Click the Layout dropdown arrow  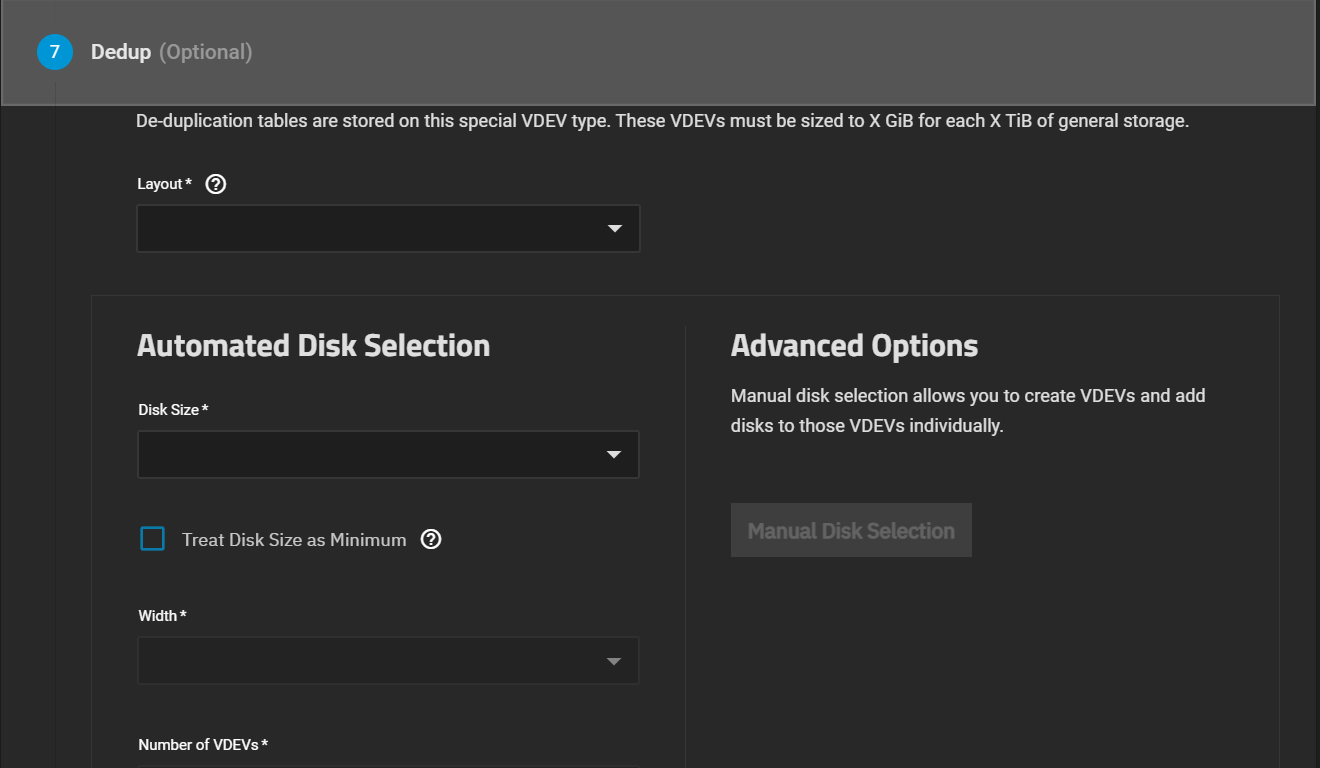615,229
